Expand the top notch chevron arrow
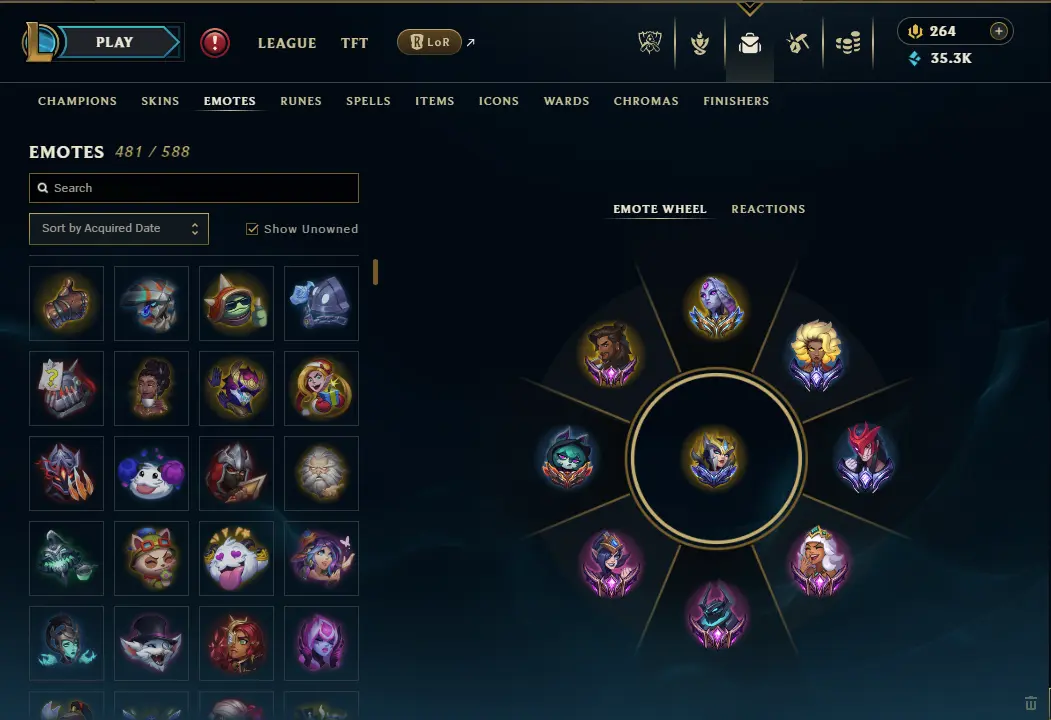 pyautogui.click(x=749, y=8)
